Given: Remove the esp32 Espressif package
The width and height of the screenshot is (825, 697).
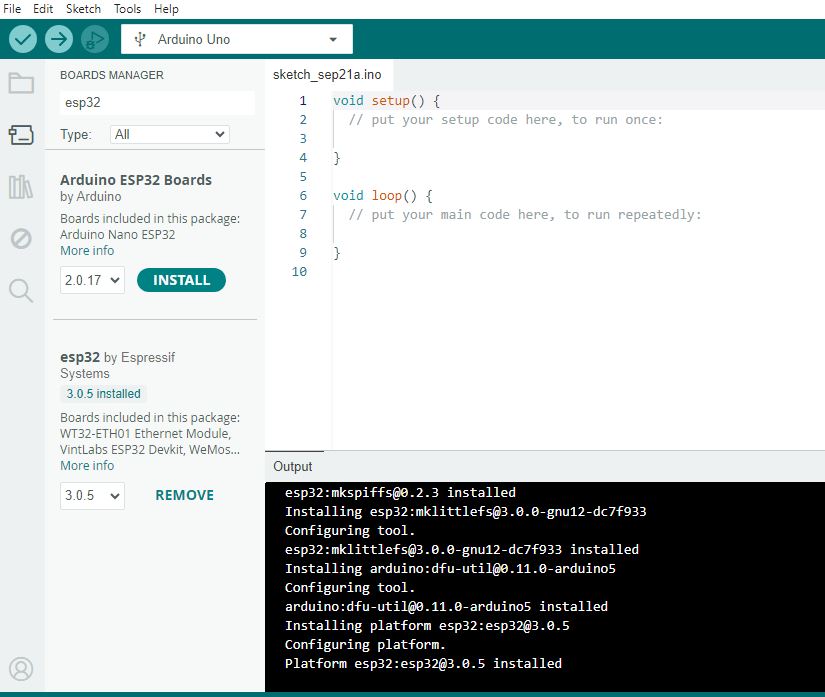Looking at the screenshot, I should pos(185,495).
